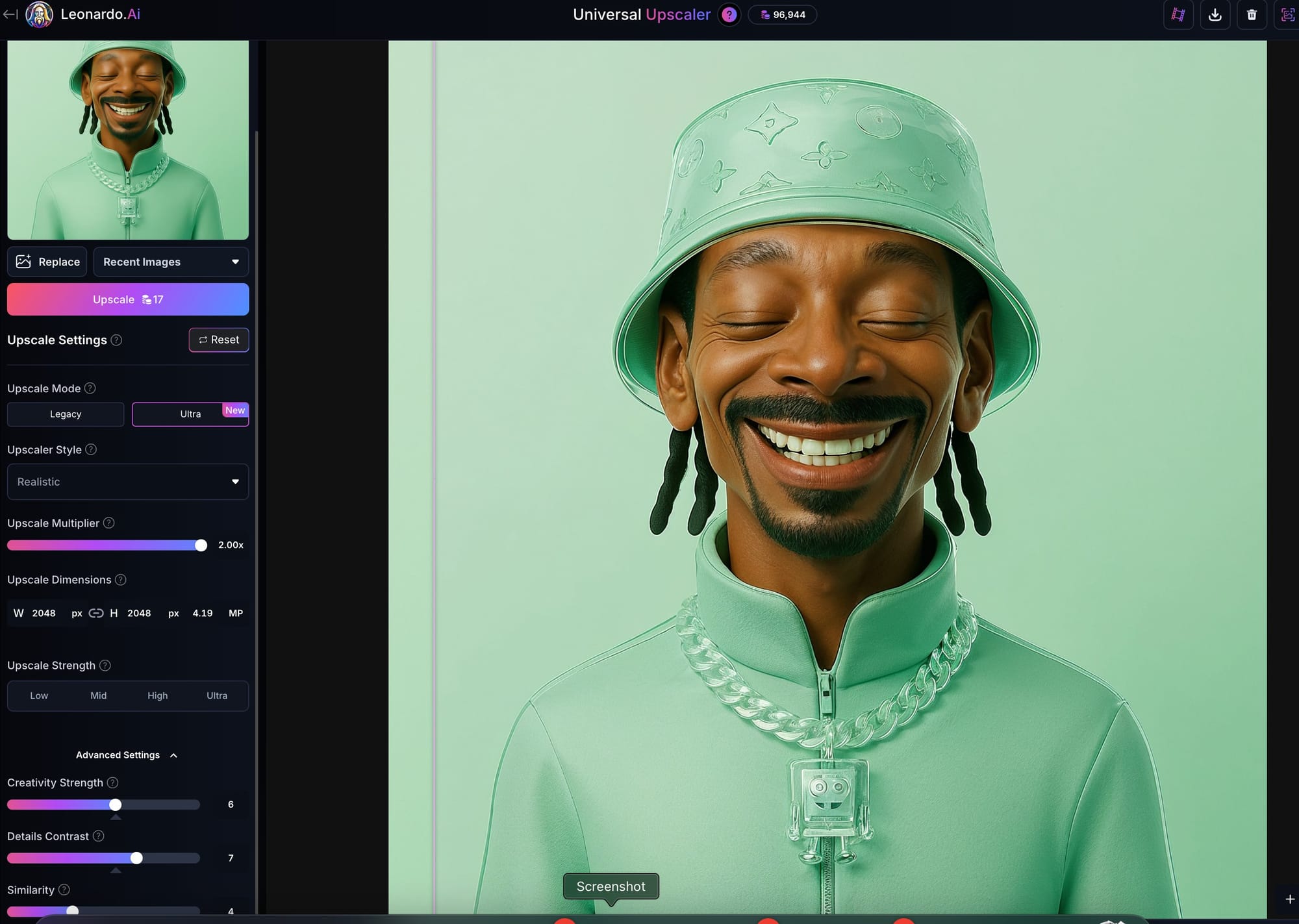Open the Recent Images dropdown
The image size is (1299, 924).
pyautogui.click(x=171, y=262)
